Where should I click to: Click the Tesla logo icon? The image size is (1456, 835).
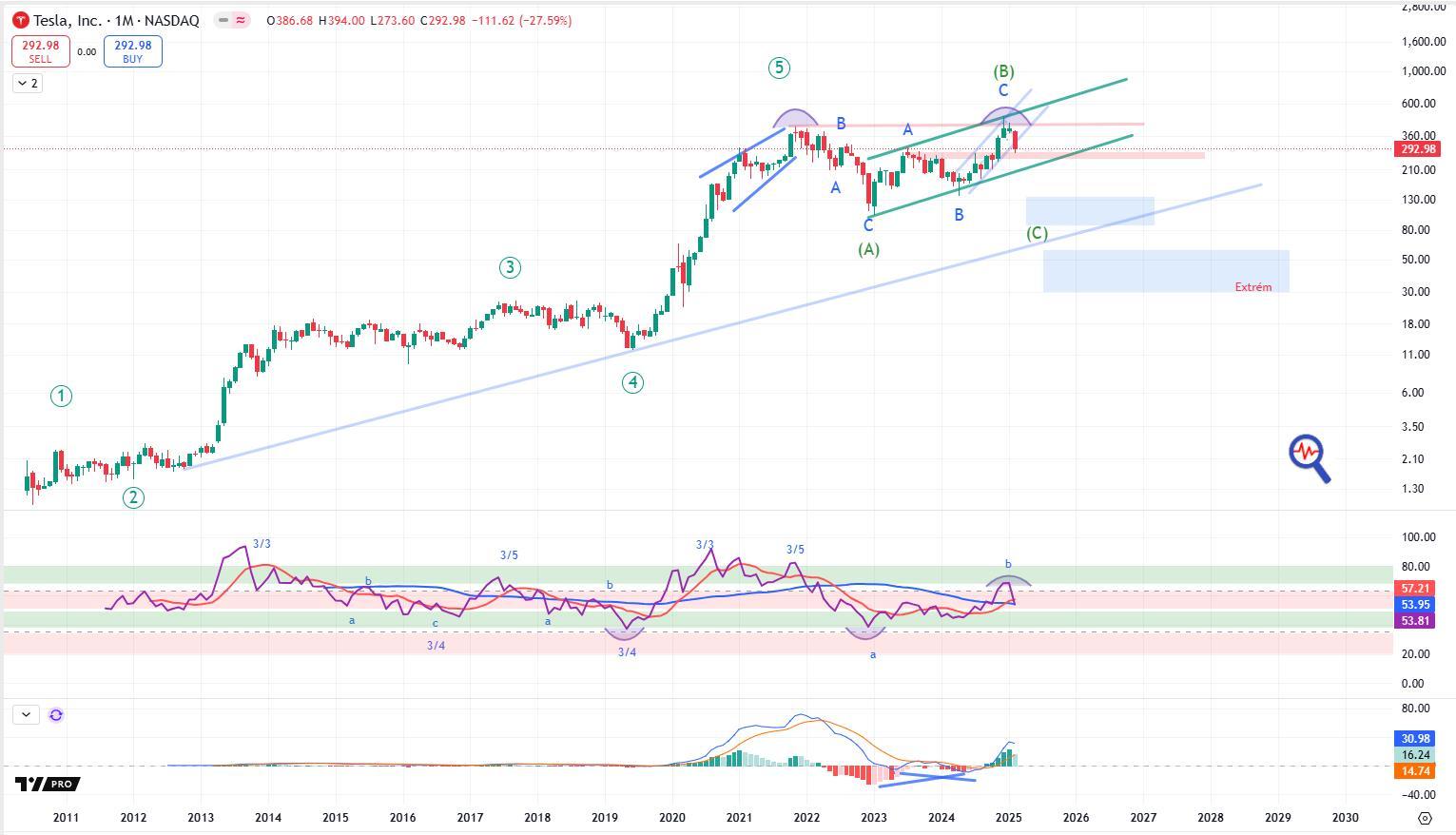[x=20, y=20]
